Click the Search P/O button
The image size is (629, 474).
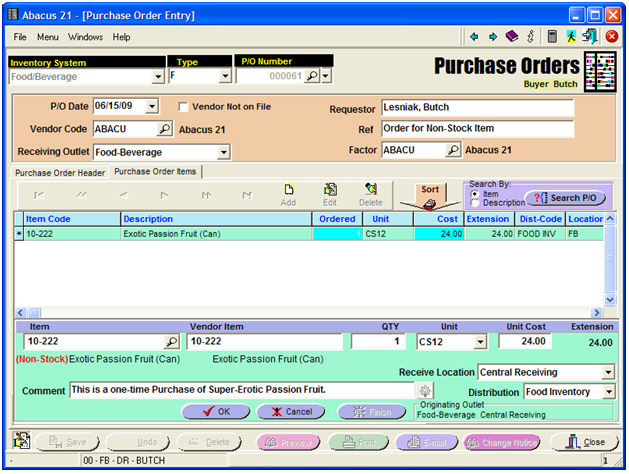566,198
